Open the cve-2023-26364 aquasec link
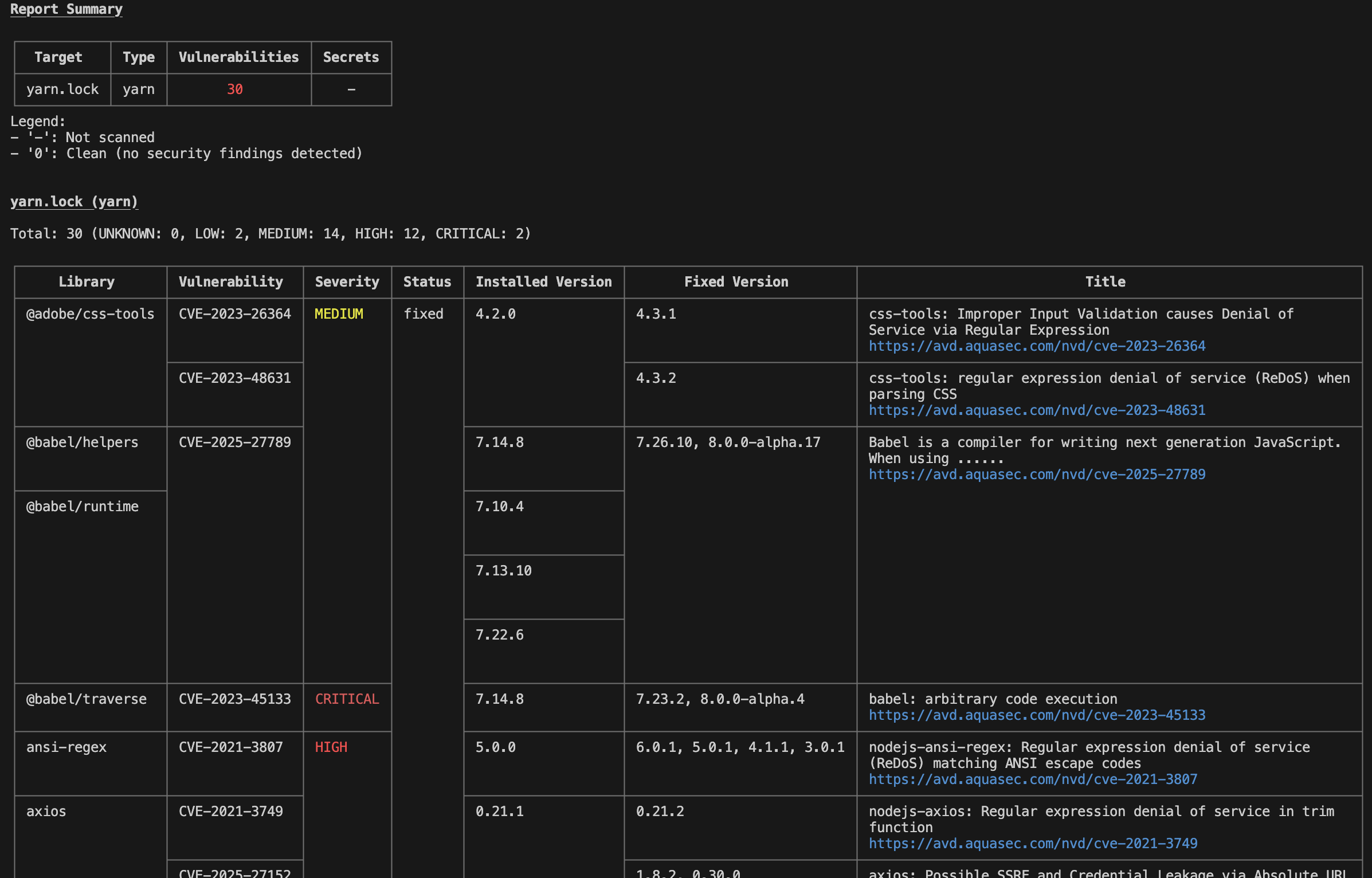The width and height of the screenshot is (1372, 878). pos(1037,346)
